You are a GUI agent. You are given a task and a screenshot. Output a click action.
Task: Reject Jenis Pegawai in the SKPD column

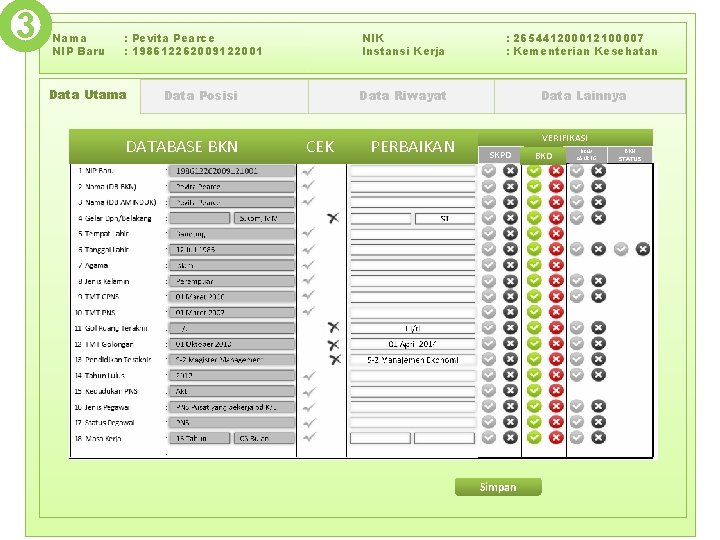(x=510, y=406)
